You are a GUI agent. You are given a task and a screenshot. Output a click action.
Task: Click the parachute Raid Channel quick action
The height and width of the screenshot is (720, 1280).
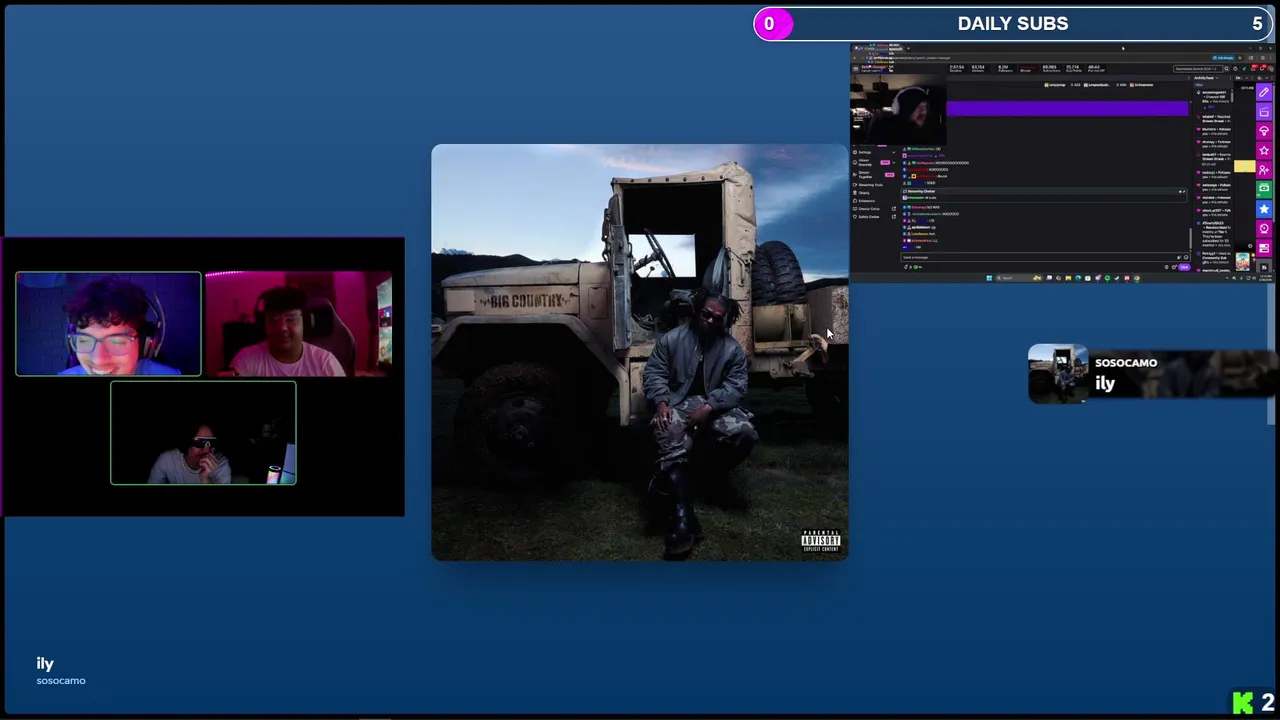(1264, 131)
